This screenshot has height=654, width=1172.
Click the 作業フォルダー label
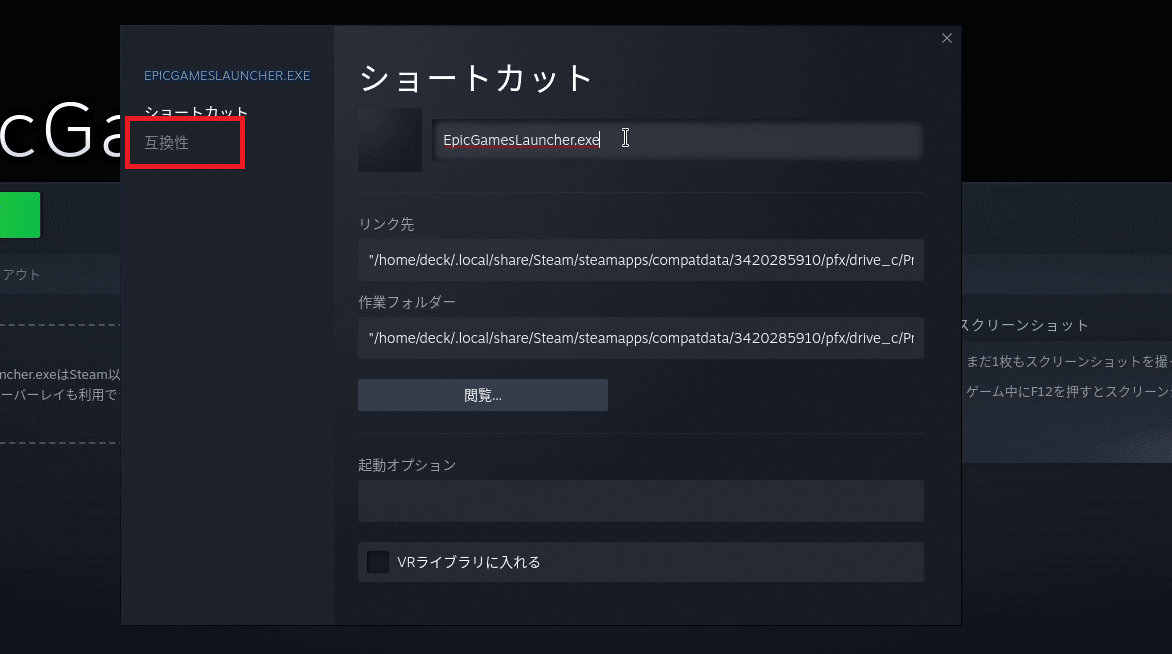point(407,302)
